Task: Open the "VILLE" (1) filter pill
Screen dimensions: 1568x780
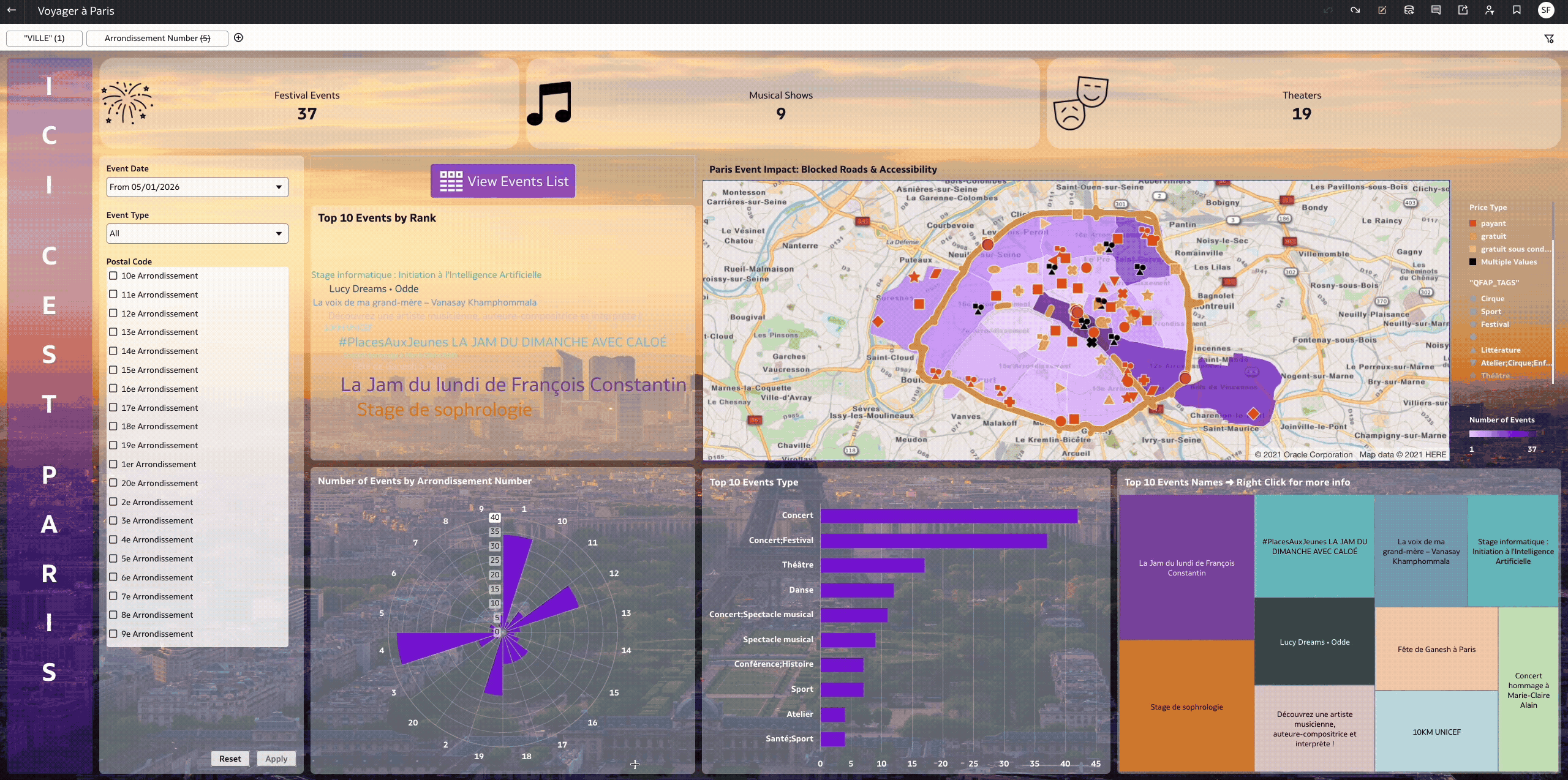Action: click(44, 38)
